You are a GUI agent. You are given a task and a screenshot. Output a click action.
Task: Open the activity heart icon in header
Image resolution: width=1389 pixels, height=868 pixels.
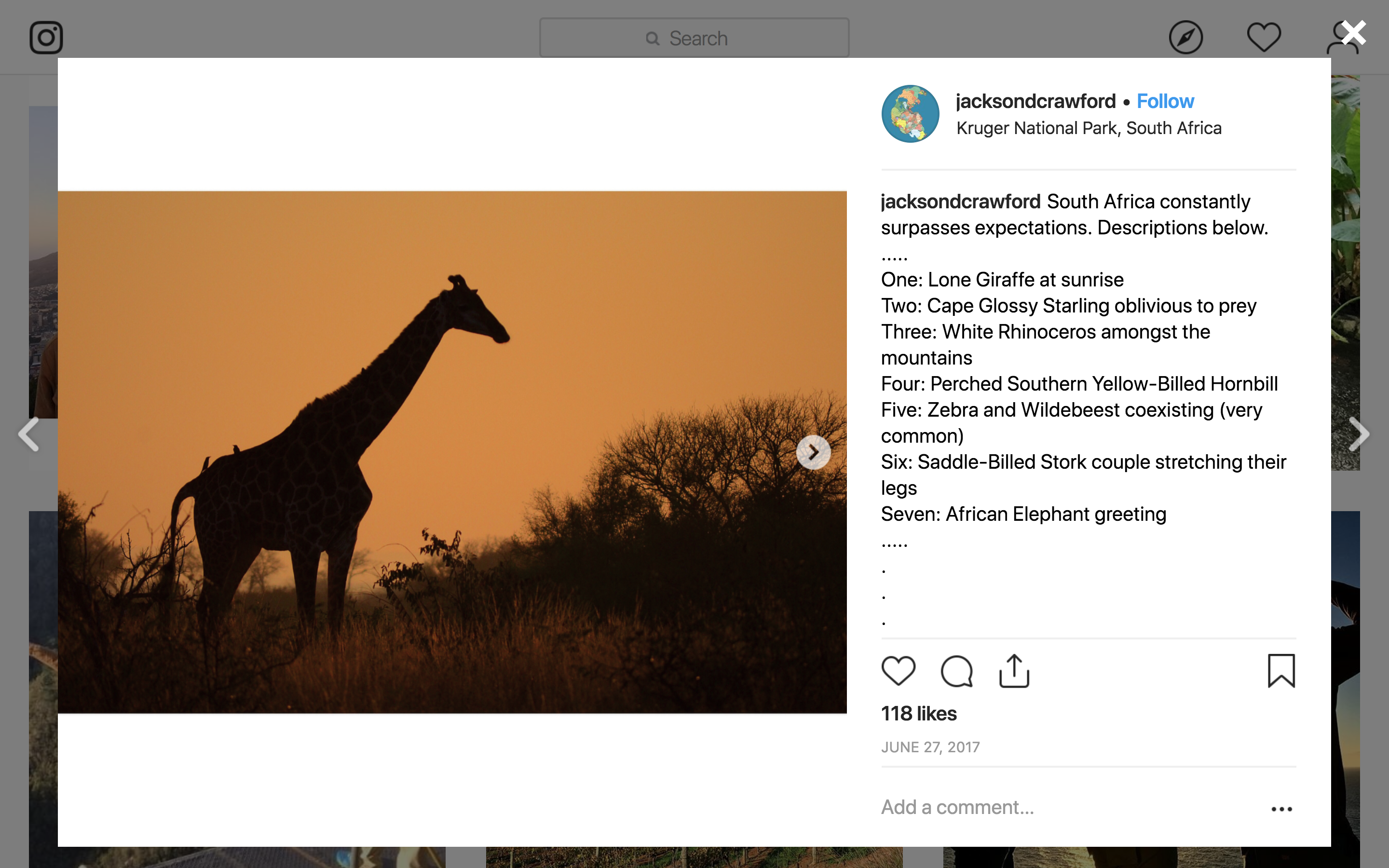point(1263,38)
